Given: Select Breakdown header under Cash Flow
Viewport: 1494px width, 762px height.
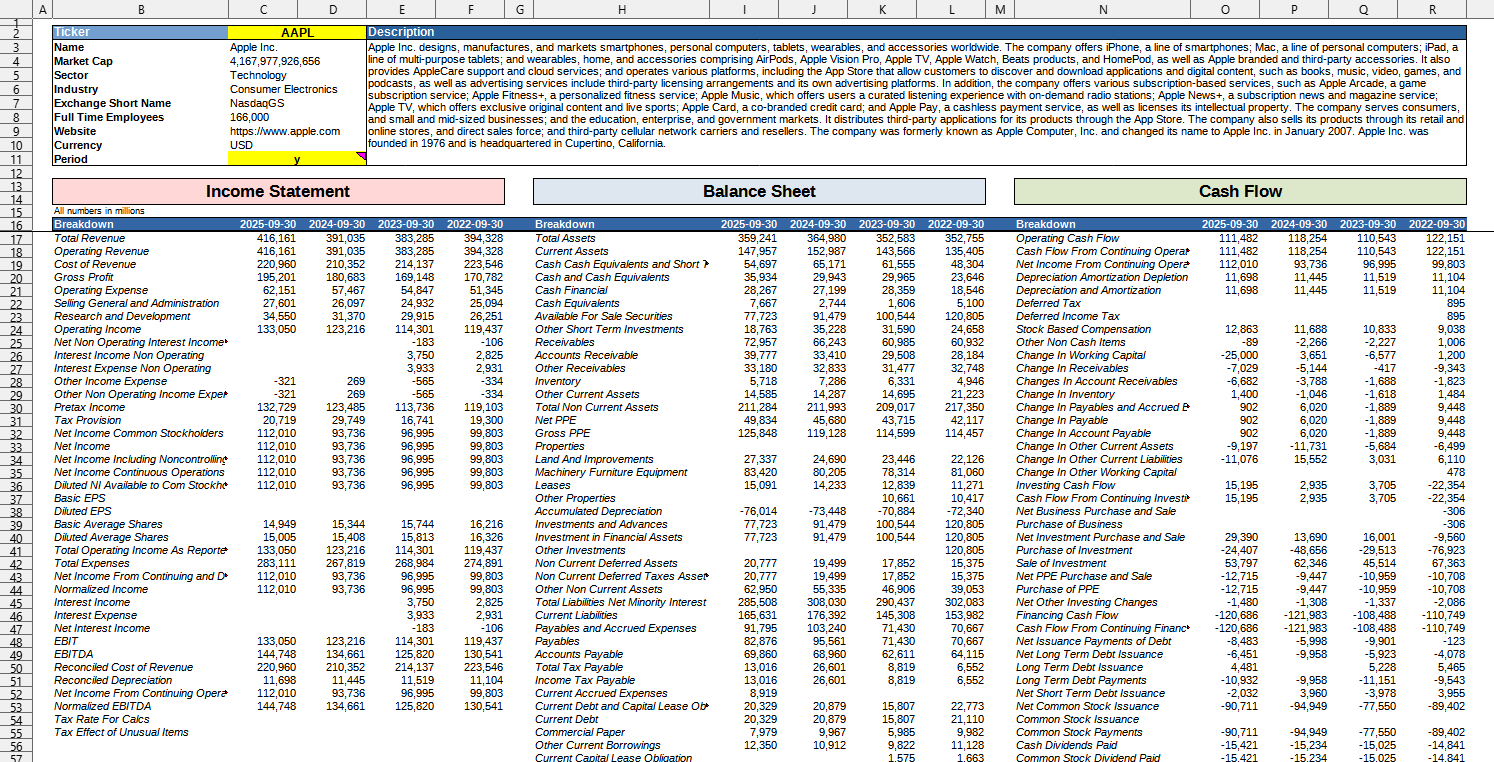Looking at the screenshot, I should (x=1102, y=224).
